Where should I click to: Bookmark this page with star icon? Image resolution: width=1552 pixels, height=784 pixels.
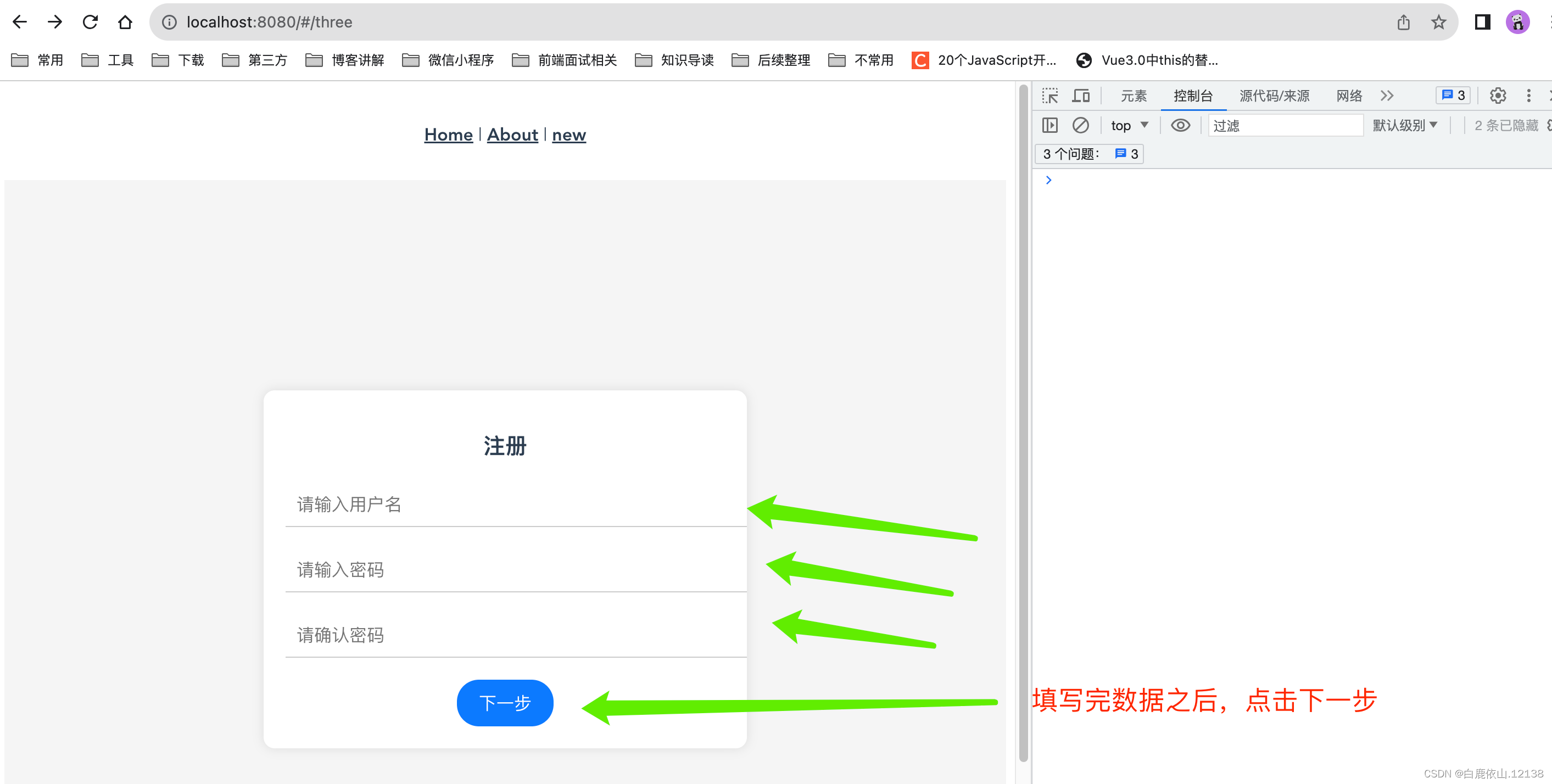tap(1438, 23)
